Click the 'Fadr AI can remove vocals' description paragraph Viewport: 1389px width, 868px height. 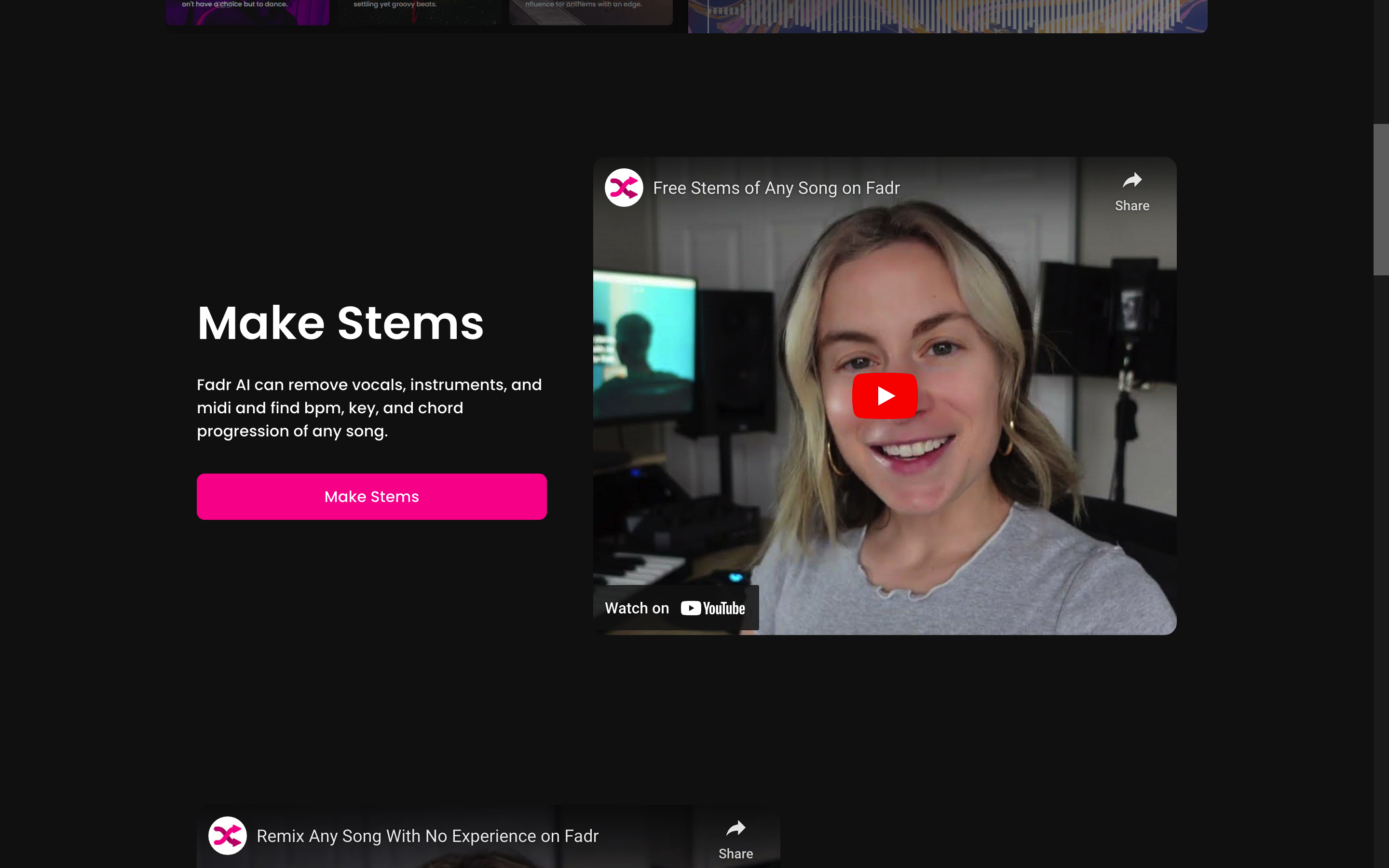click(x=369, y=407)
